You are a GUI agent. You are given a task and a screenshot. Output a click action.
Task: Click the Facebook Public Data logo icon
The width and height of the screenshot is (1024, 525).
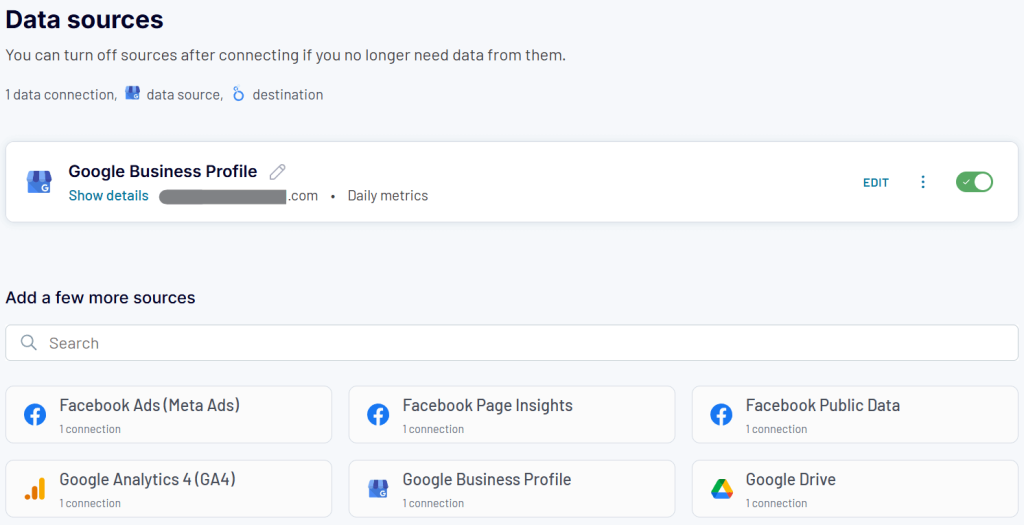pos(722,415)
